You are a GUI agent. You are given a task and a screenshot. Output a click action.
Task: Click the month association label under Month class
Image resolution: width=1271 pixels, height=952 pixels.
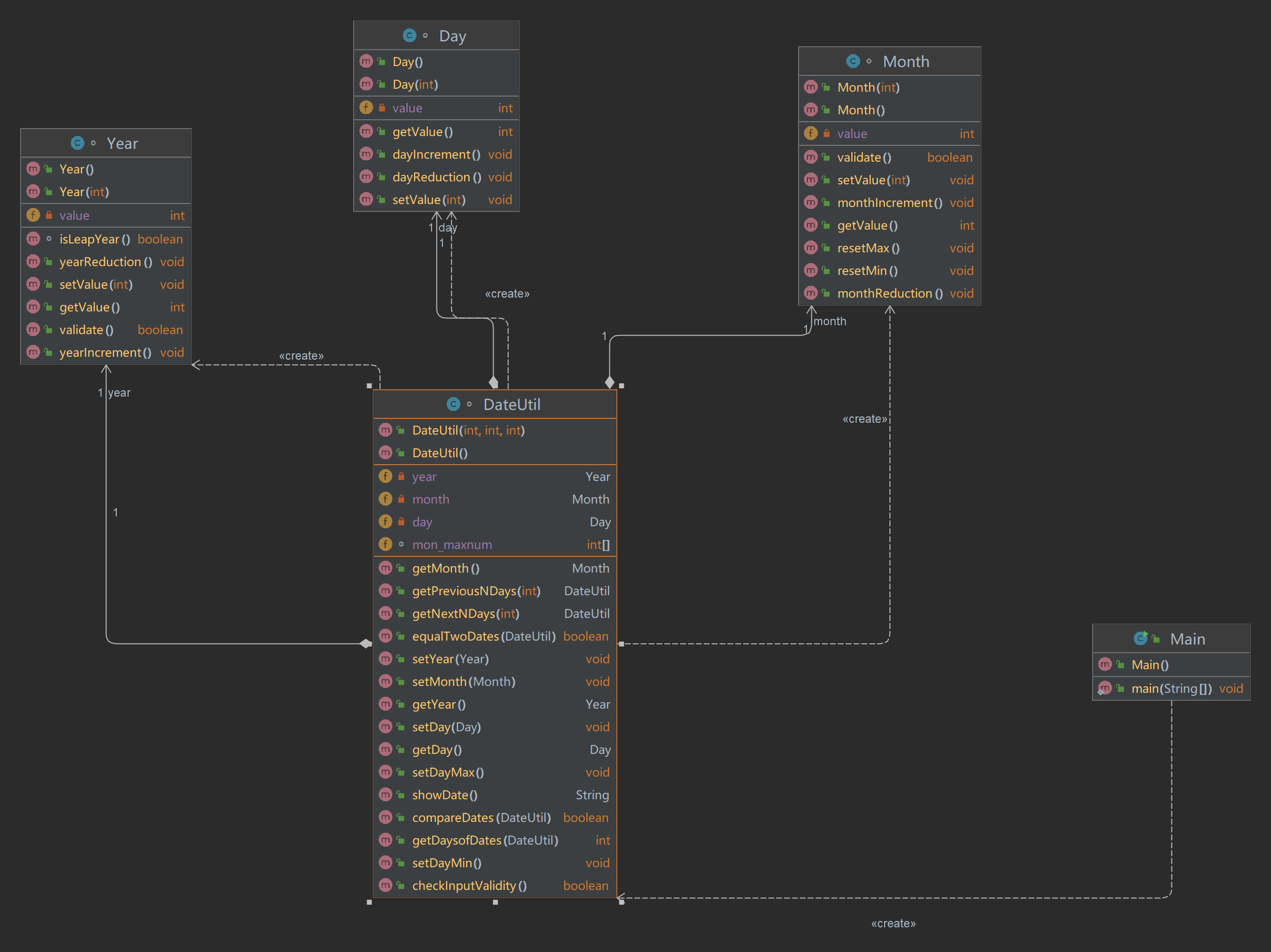(x=830, y=321)
